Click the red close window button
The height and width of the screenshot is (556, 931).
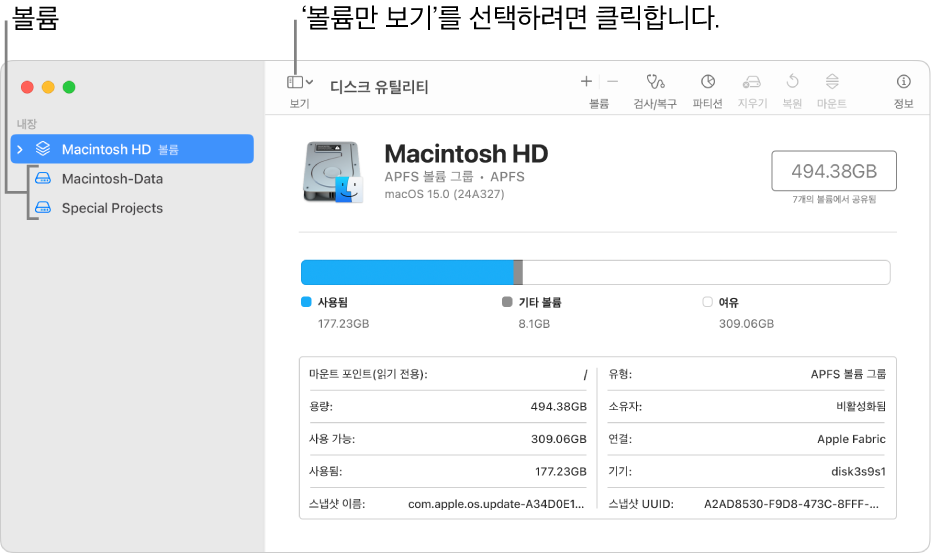(x=27, y=87)
